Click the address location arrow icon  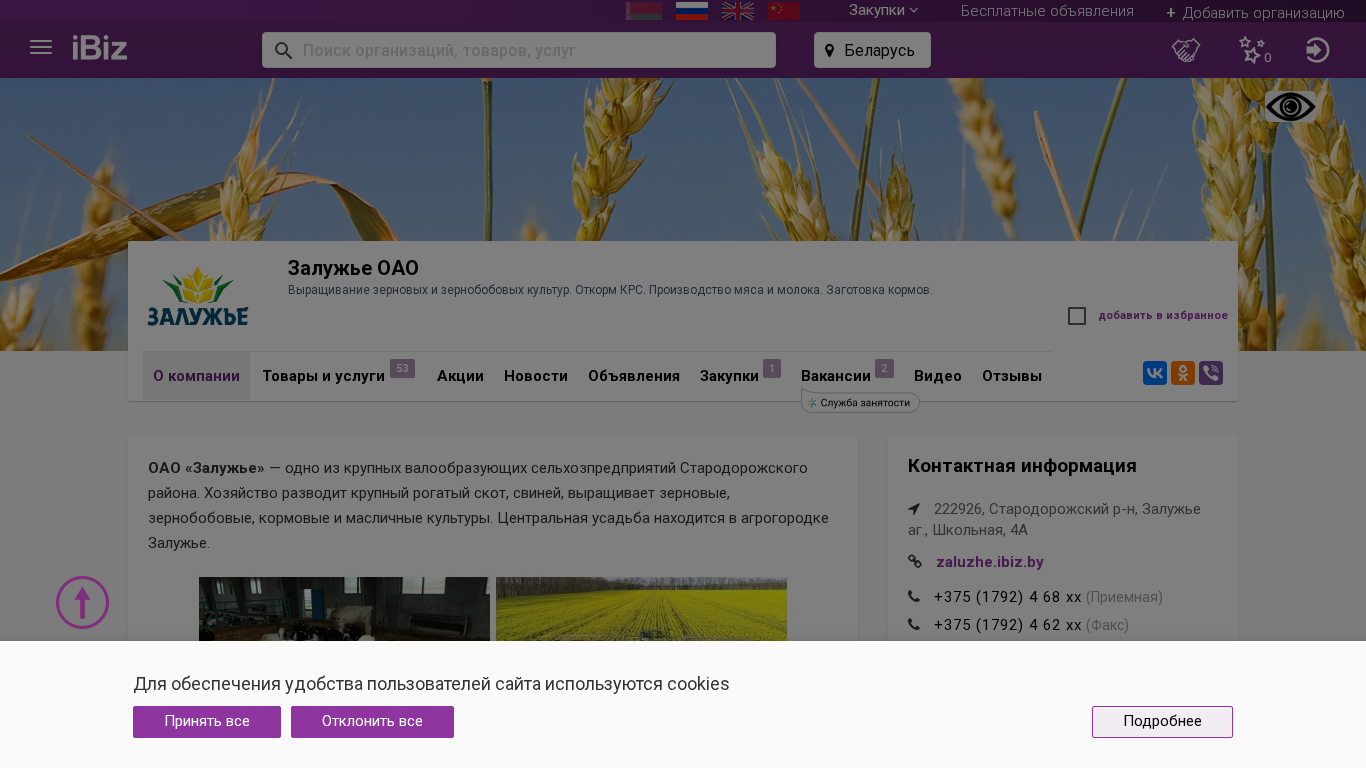pyautogui.click(x=914, y=509)
